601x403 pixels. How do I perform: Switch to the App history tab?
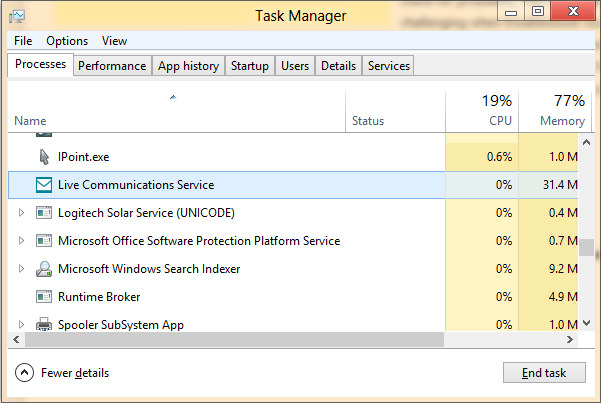coord(188,66)
